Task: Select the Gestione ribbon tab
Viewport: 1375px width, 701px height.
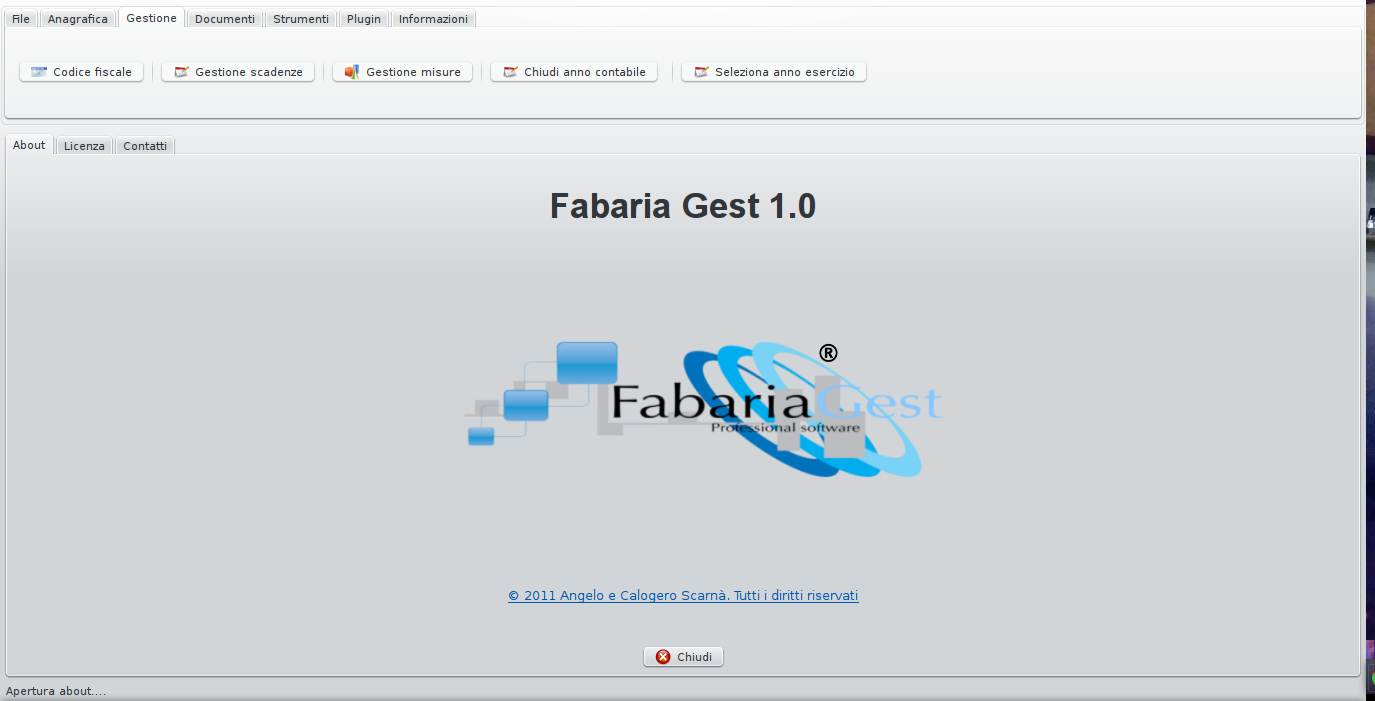Action: pyautogui.click(x=151, y=18)
